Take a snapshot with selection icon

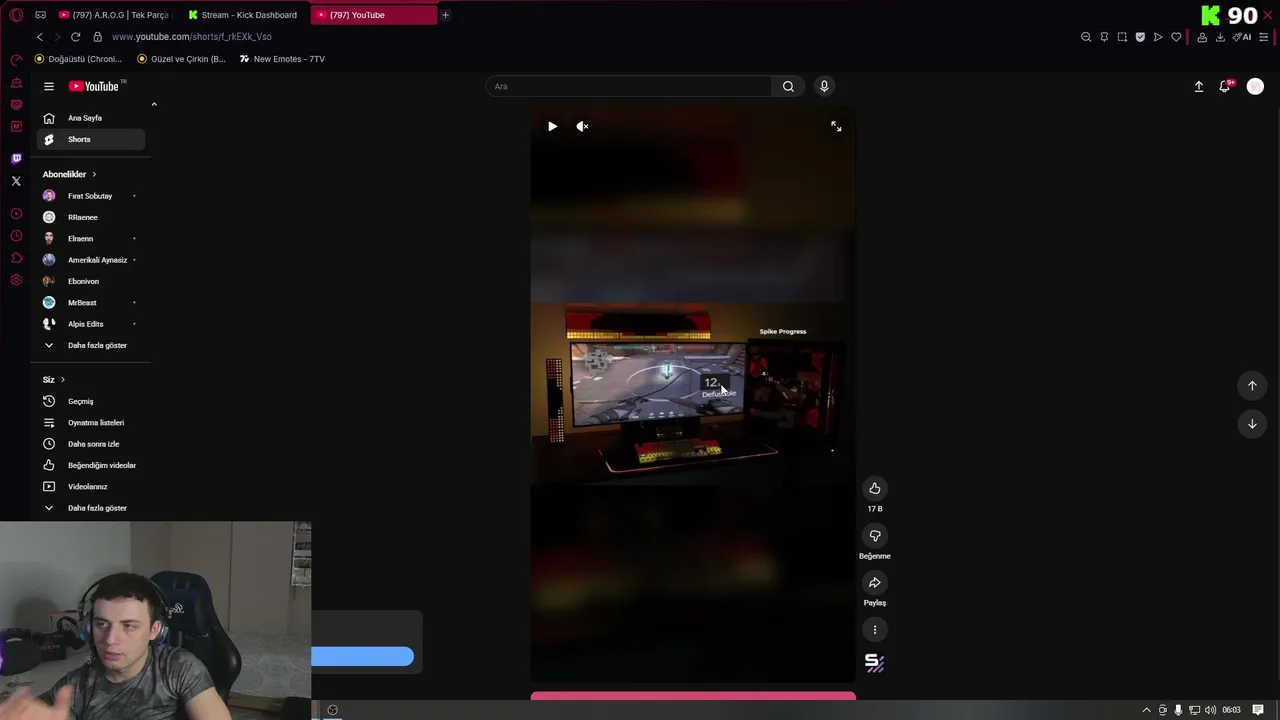(x=1122, y=37)
